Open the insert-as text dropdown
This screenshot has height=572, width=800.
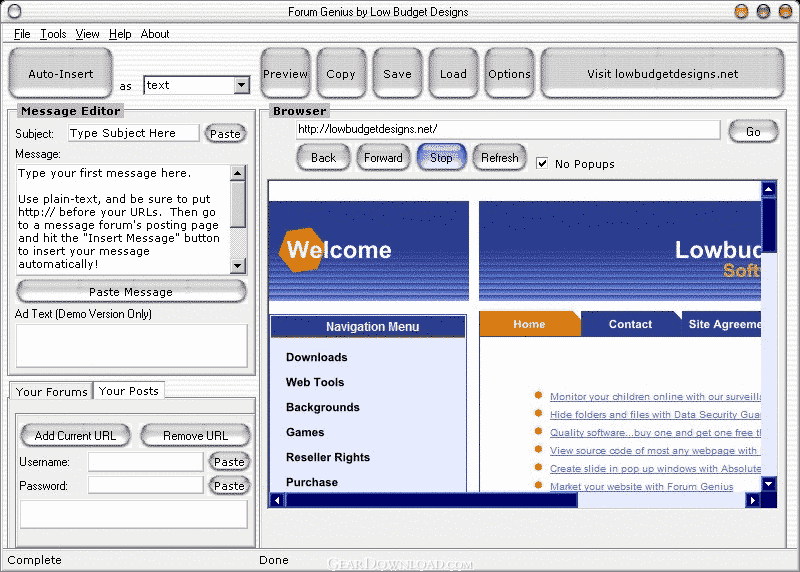click(x=242, y=85)
